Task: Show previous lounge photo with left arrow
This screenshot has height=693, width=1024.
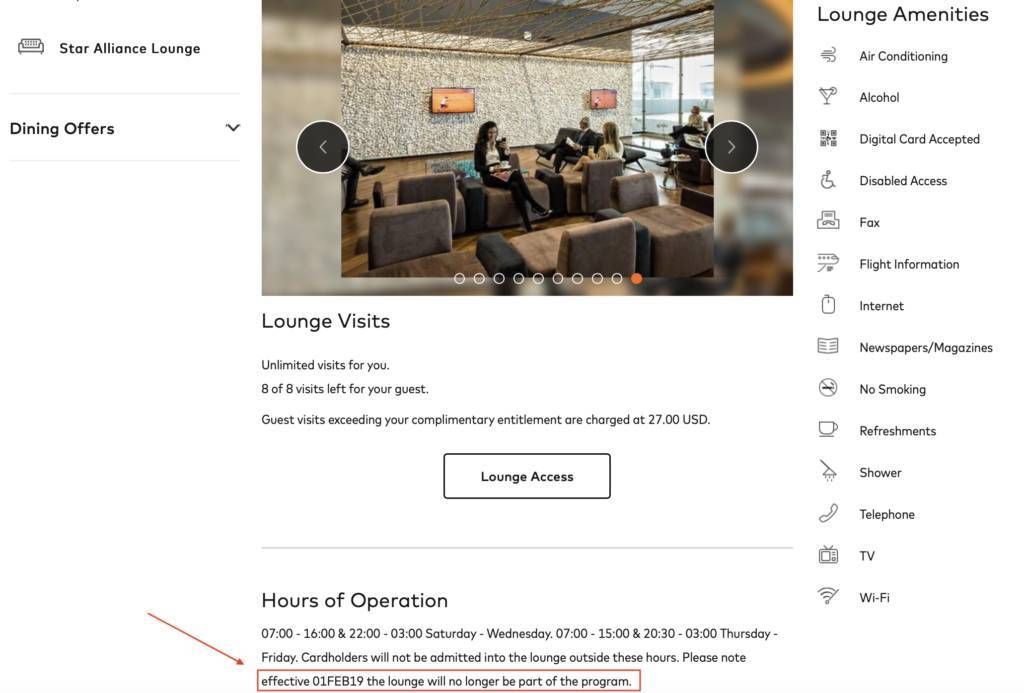Action: click(323, 147)
